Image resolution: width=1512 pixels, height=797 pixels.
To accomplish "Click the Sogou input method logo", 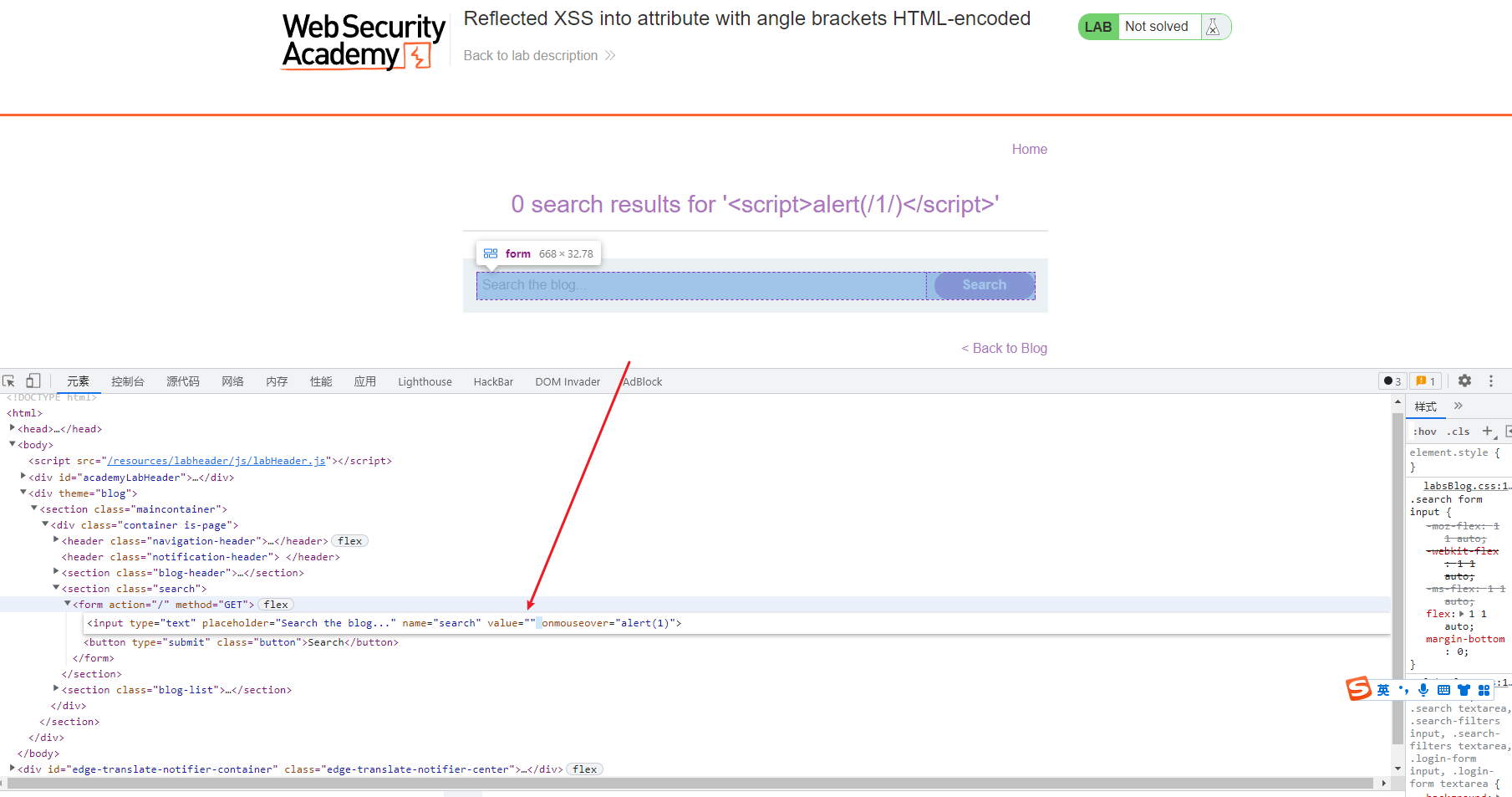I will tap(1358, 689).
